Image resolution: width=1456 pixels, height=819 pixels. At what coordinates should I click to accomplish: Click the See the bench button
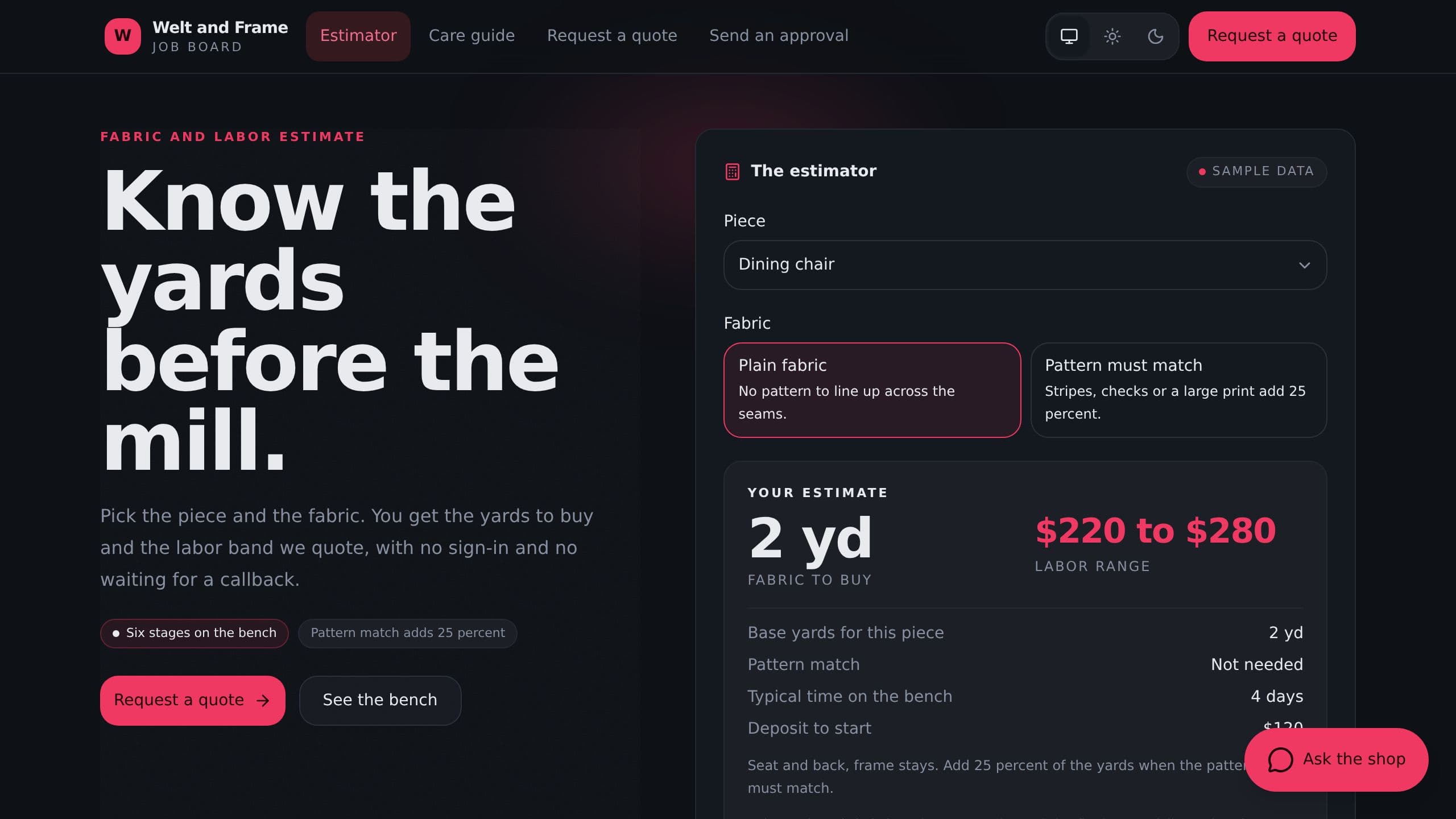pos(380,701)
